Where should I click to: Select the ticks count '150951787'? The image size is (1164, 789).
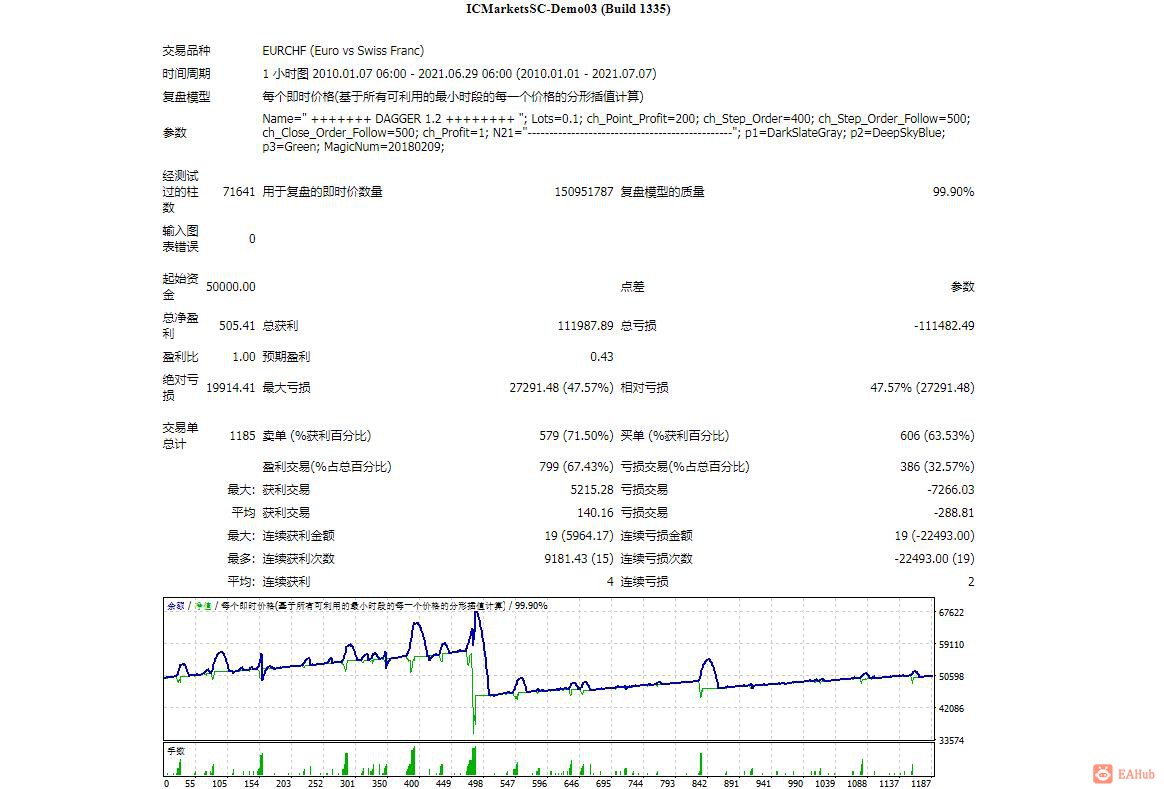(584, 191)
